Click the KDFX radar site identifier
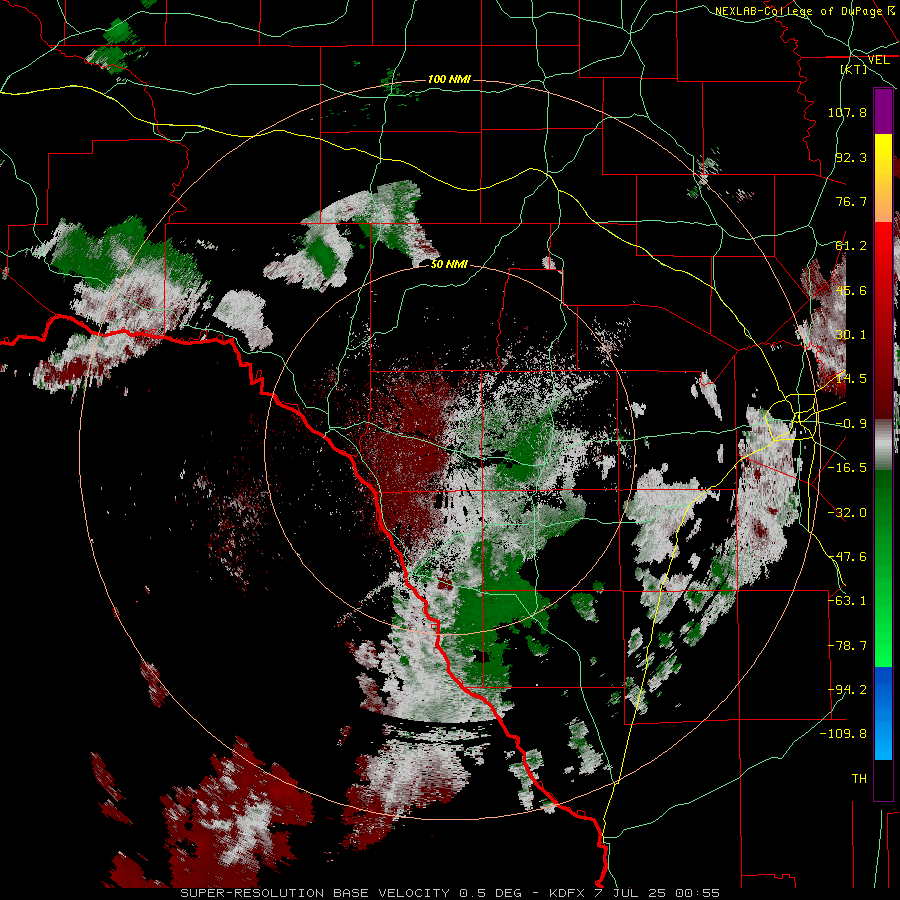 [567, 893]
